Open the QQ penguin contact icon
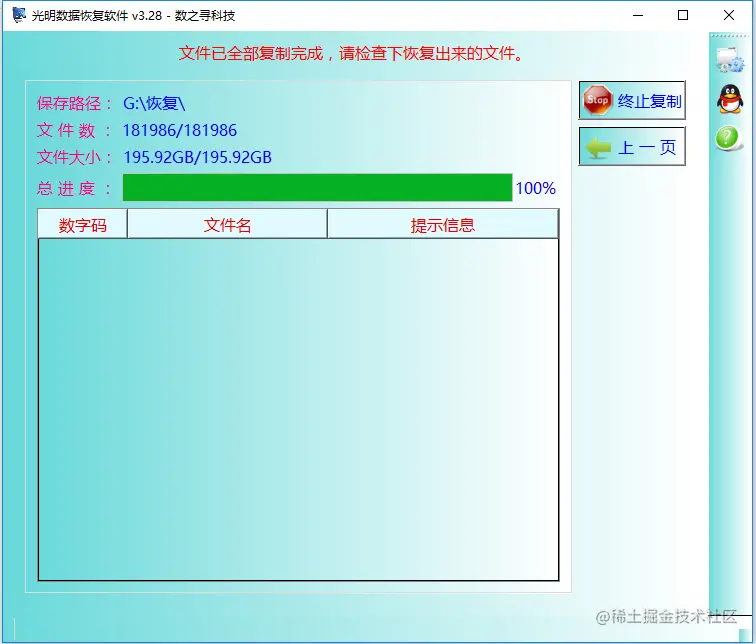 (730, 99)
